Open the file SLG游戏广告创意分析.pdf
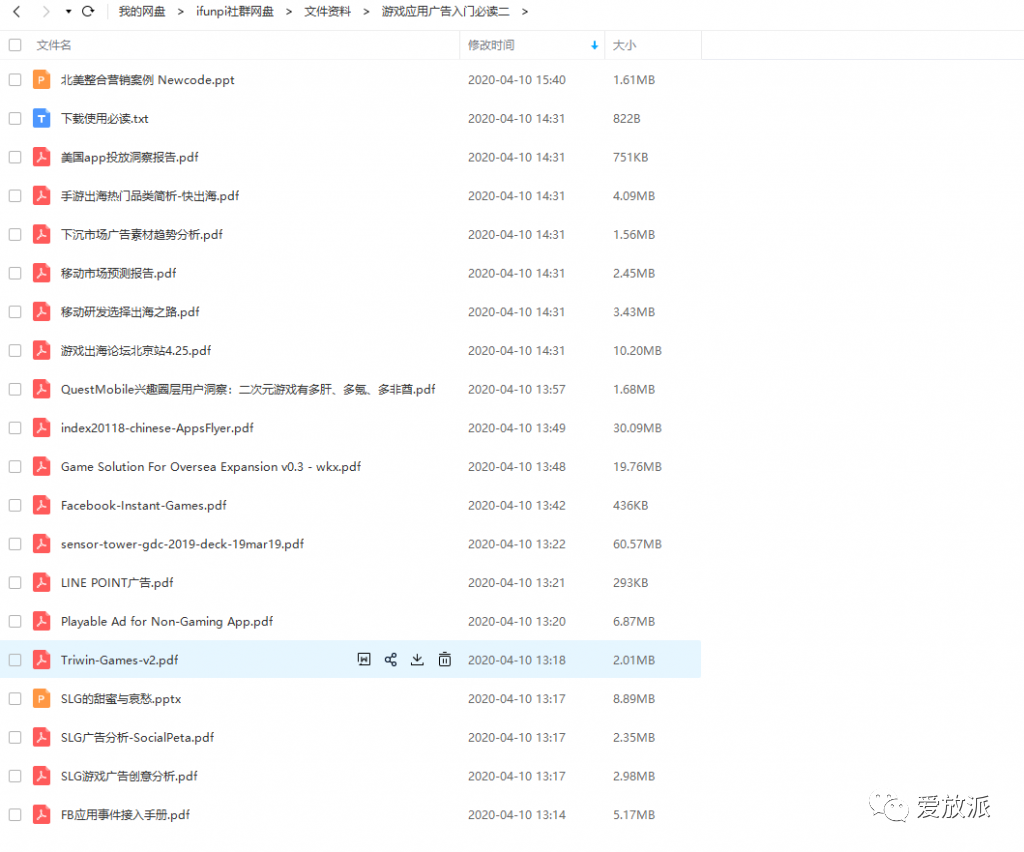The width and height of the screenshot is (1024, 852). [x=129, y=776]
